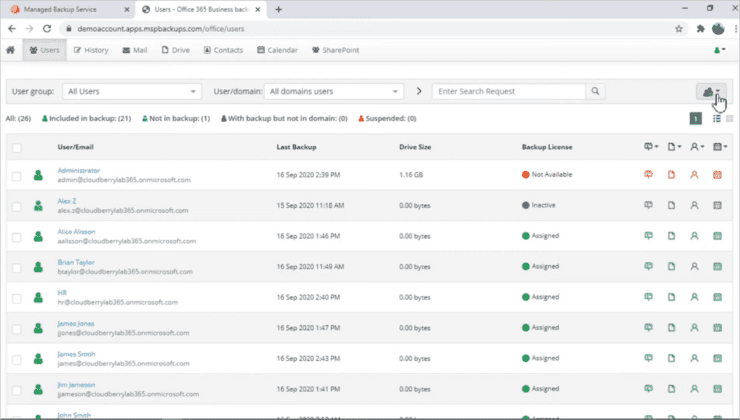Switch to the Drive tab
This screenshot has width=740, height=420.
point(176,50)
